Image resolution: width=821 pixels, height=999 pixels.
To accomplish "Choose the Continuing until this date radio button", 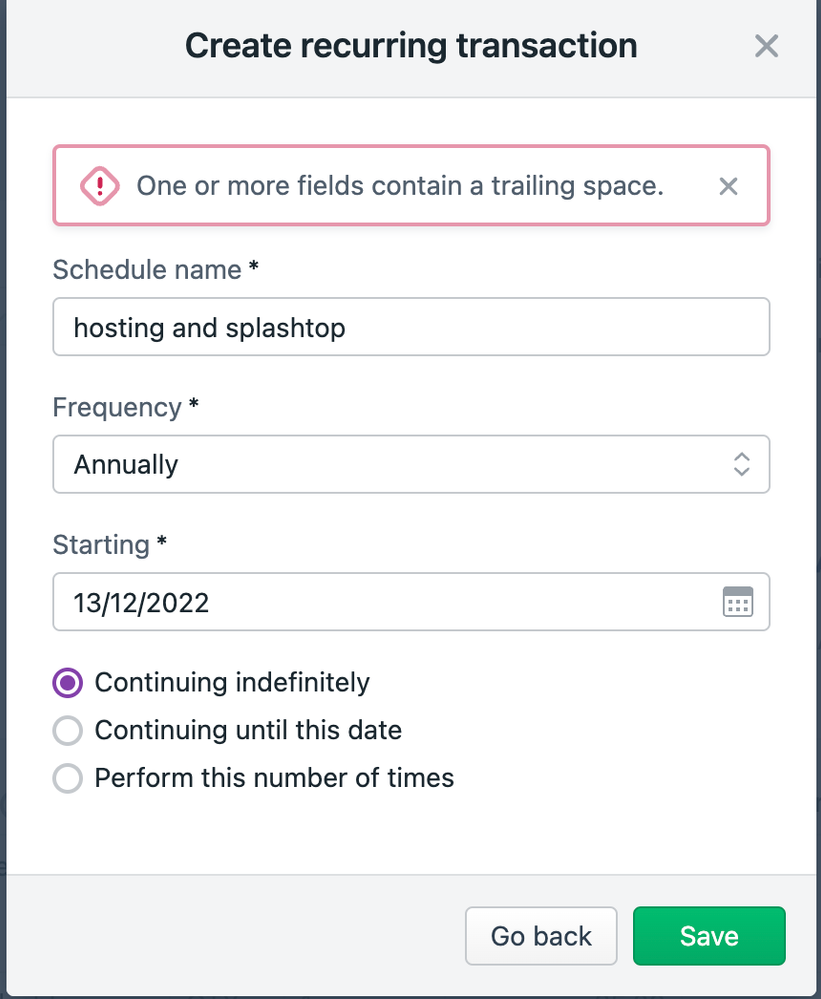I will [x=68, y=731].
